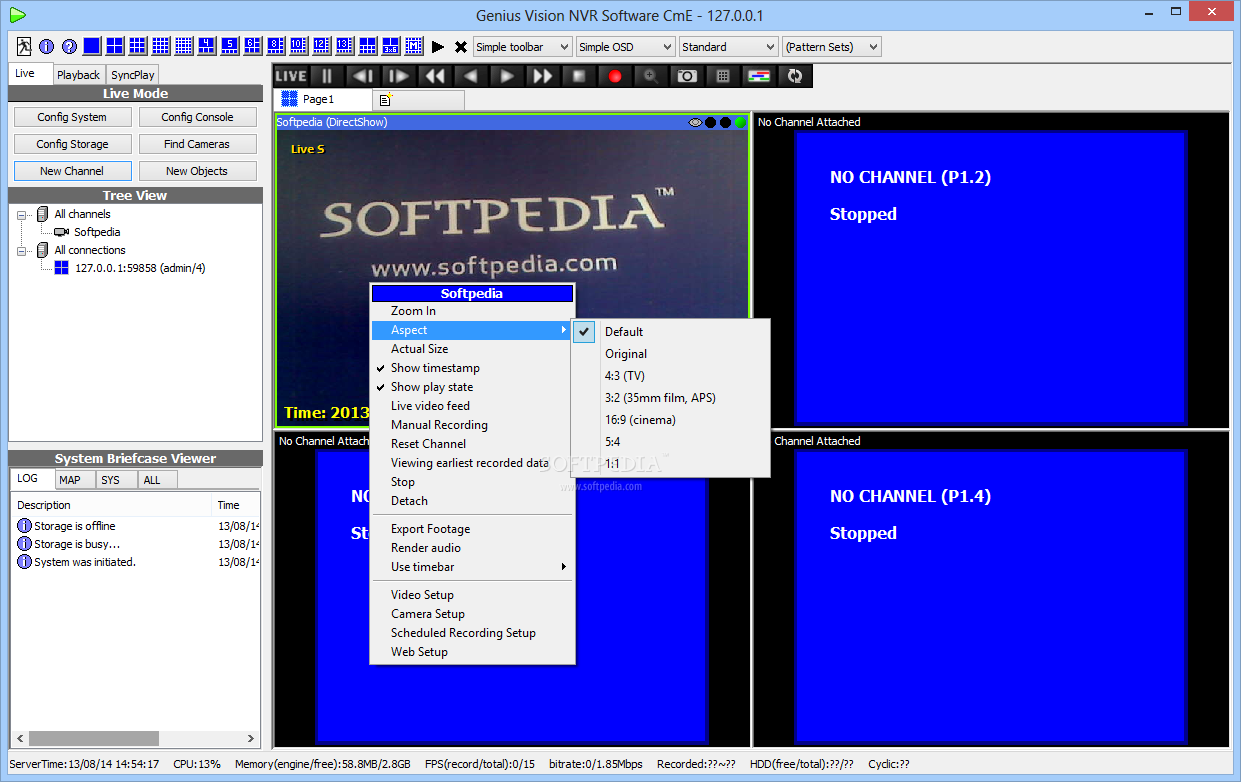This screenshot has width=1241, height=782.
Task: Take a snapshot with camera icon
Action: tap(687, 75)
